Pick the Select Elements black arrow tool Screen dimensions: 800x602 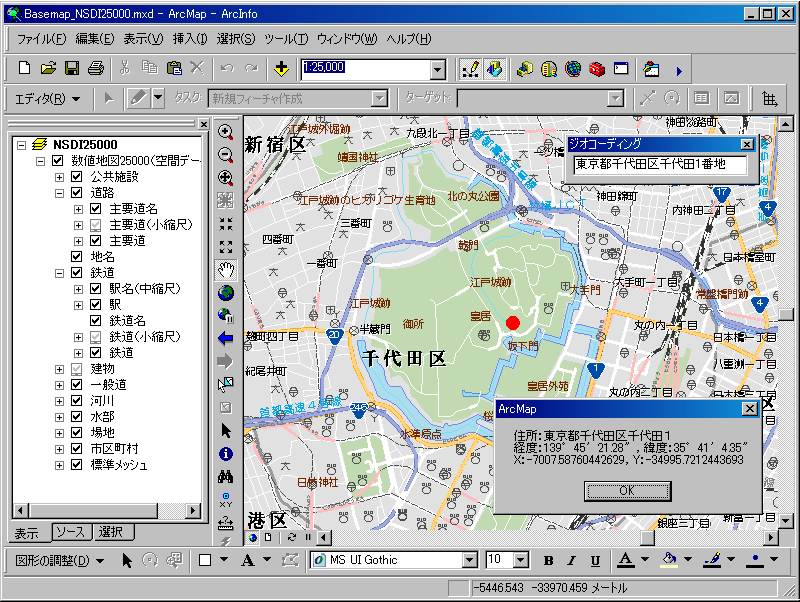(226, 431)
